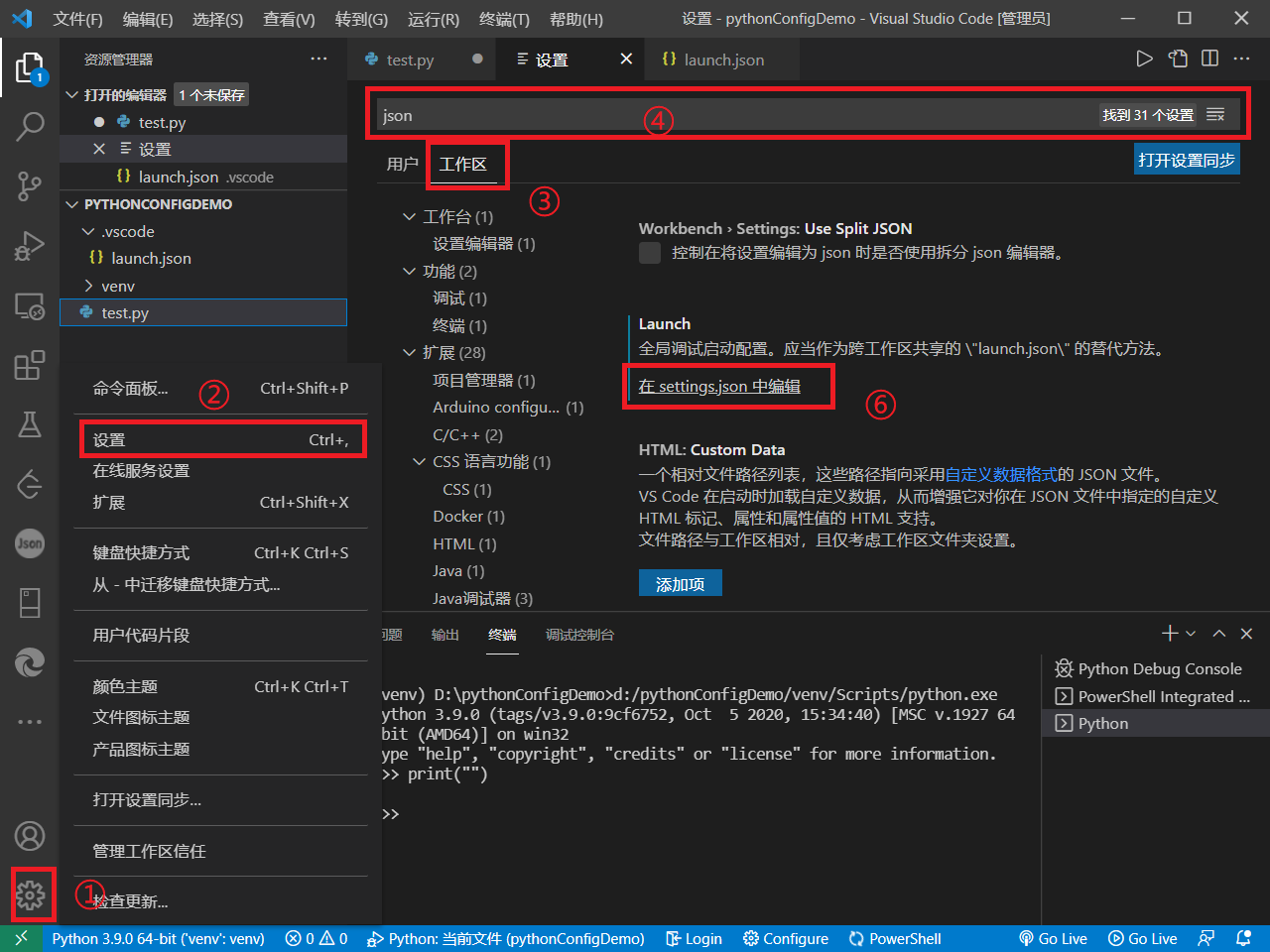
Task: Expand the venv folder
Action: click(117, 286)
